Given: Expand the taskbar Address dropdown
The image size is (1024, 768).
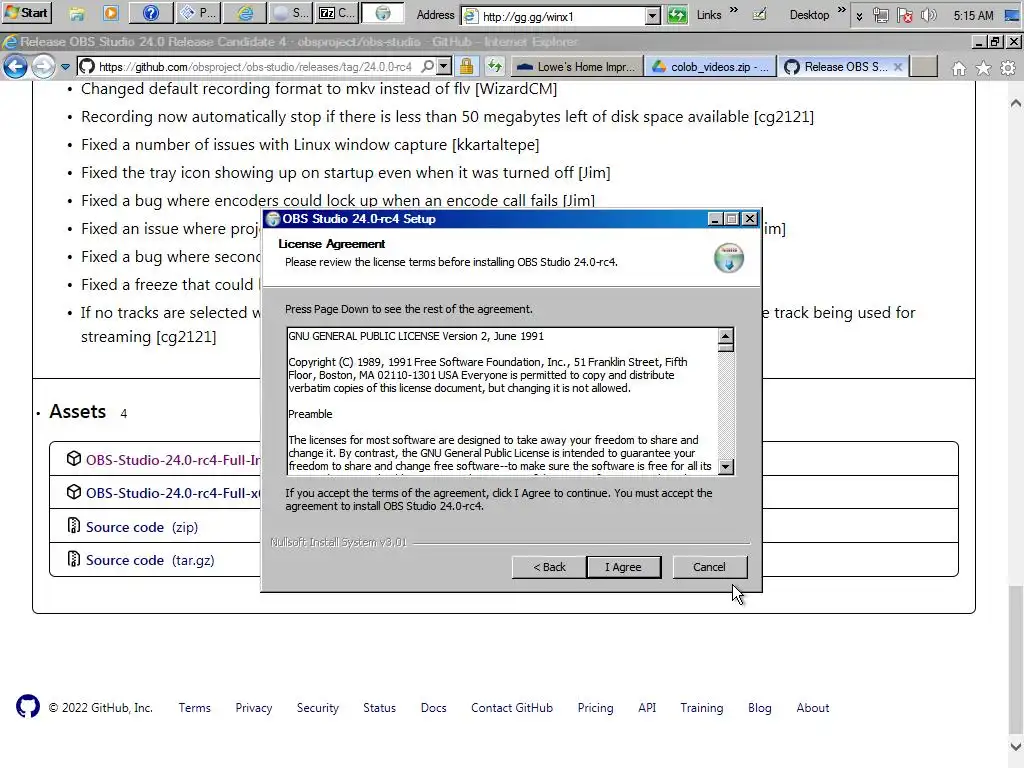Looking at the screenshot, I should point(652,16).
